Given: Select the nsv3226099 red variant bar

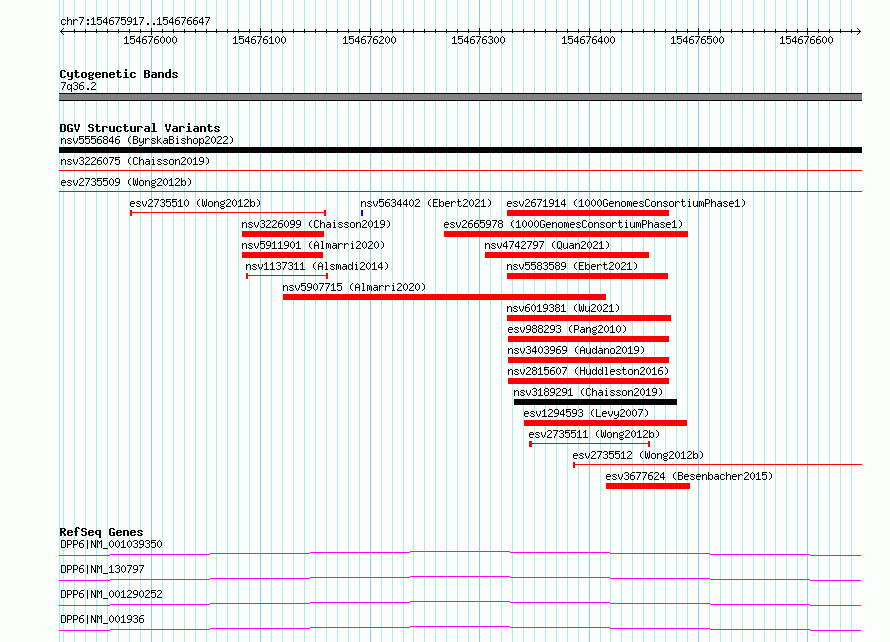Looking at the screenshot, I should click(x=283, y=234).
